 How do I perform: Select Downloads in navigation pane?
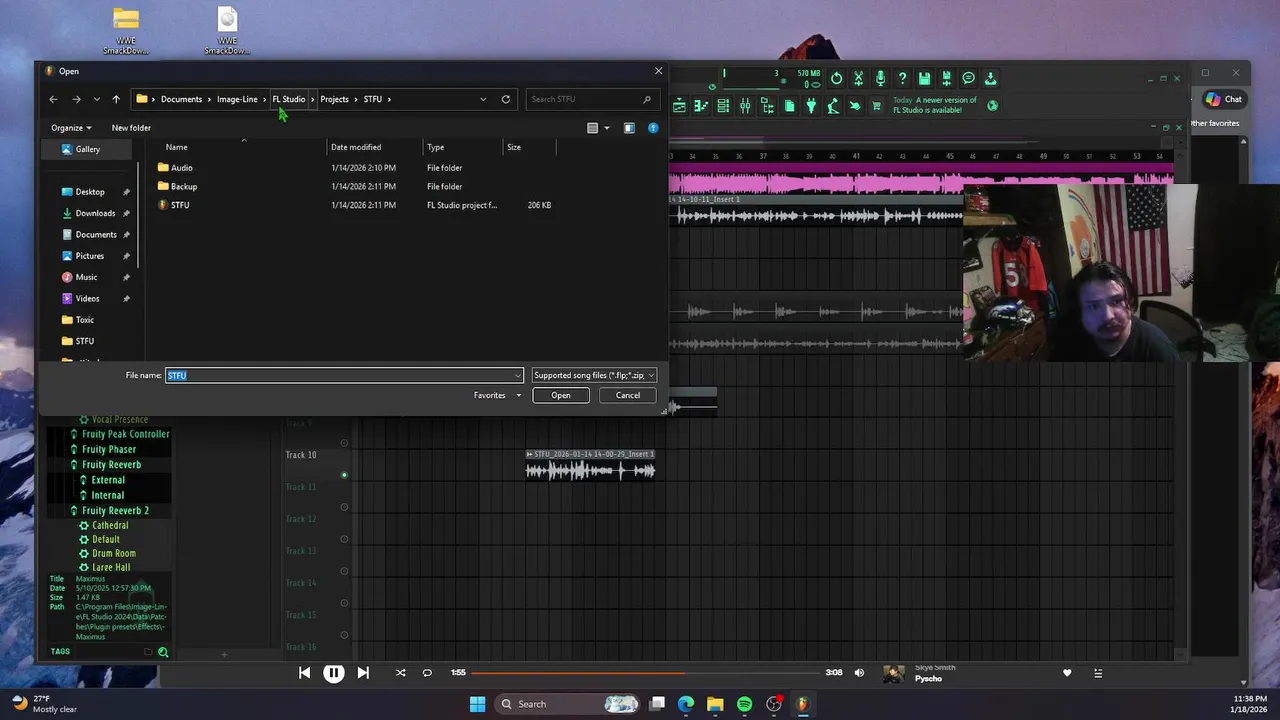coord(95,213)
